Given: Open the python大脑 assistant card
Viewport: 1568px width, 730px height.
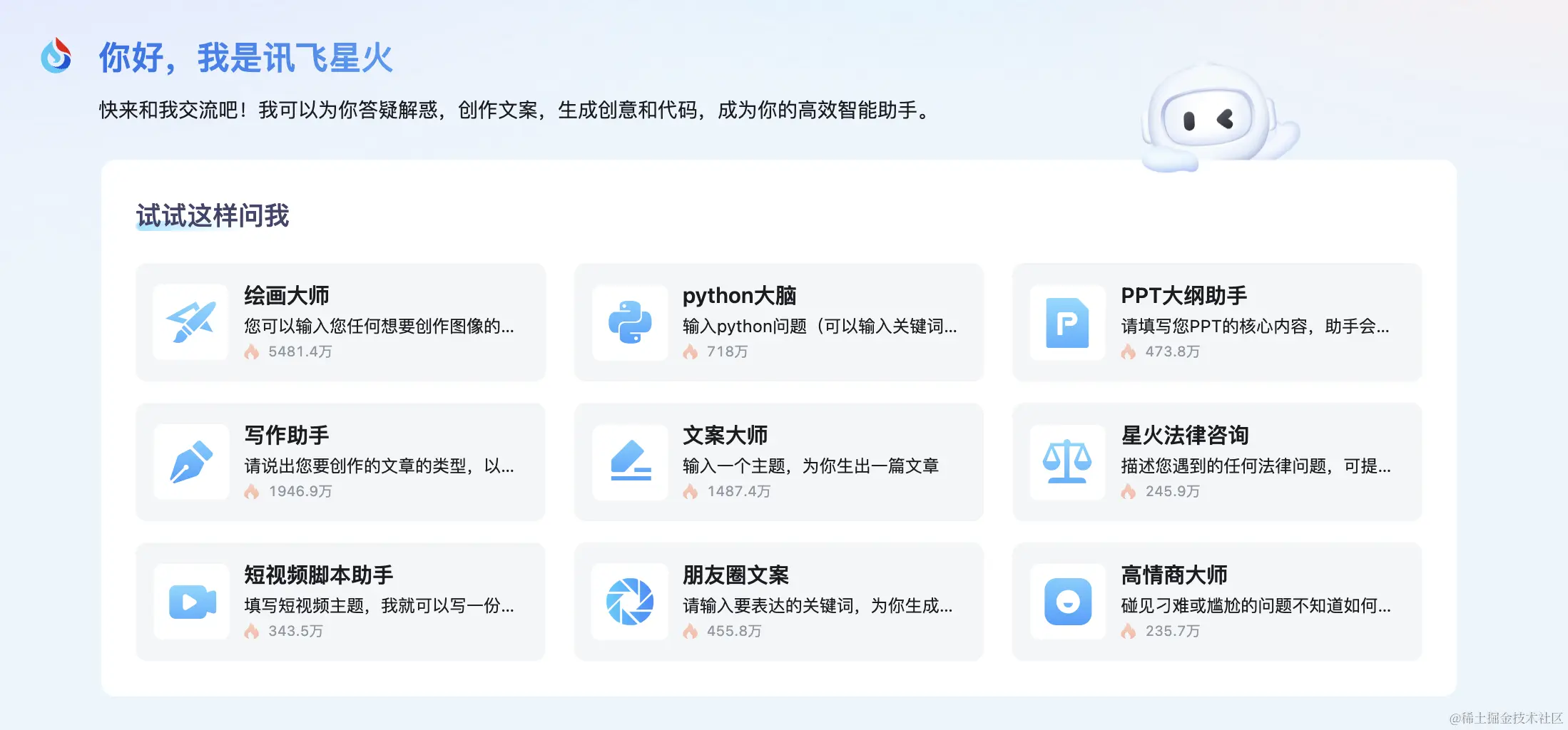Looking at the screenshot, I should click(x=779, y=322).
